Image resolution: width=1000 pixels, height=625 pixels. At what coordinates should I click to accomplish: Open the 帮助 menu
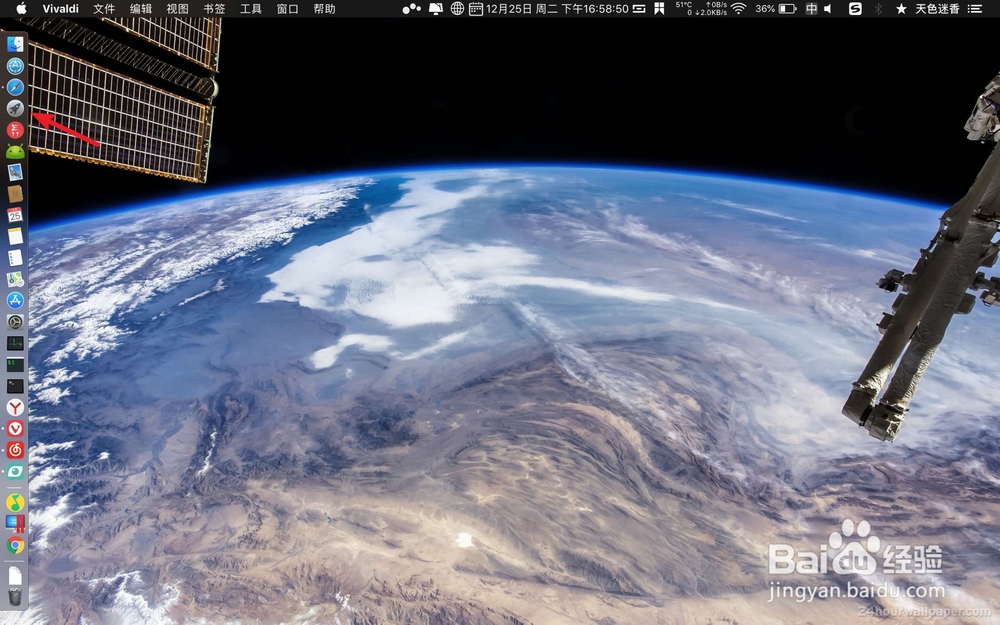(325, 9)
